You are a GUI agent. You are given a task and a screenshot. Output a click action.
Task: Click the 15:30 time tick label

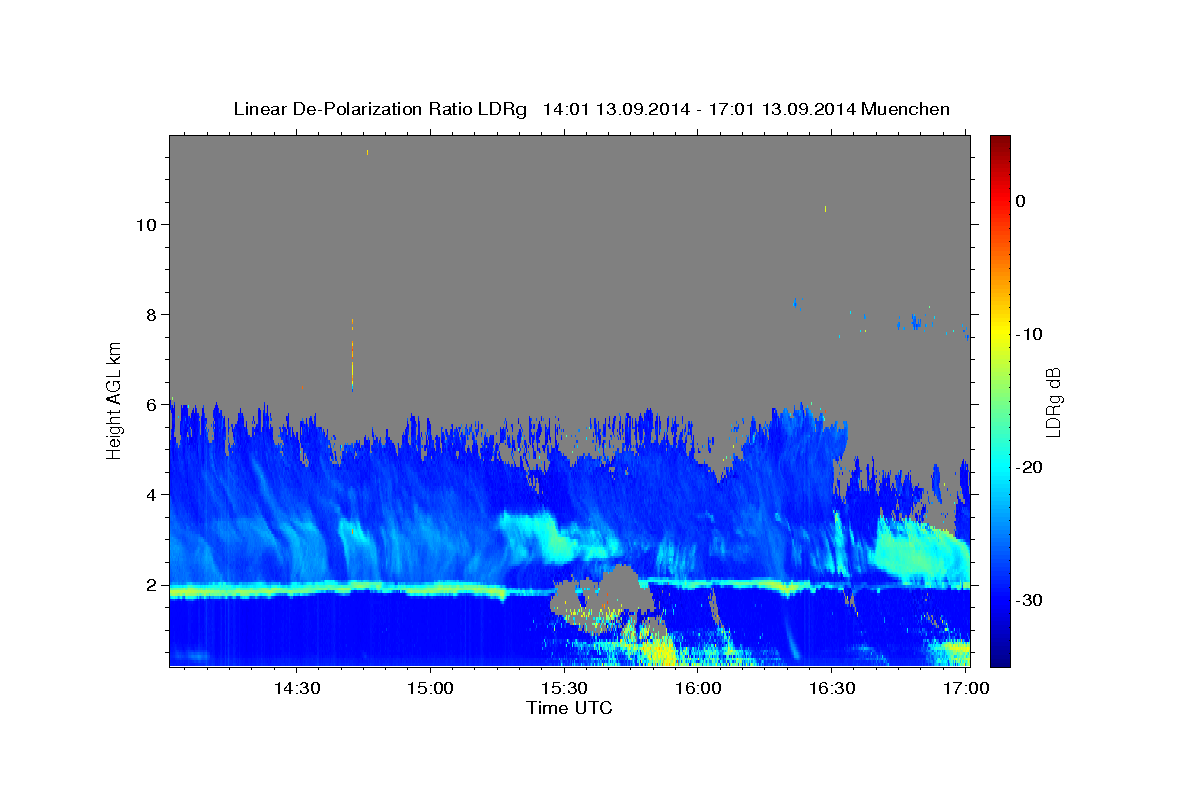click(564, 689)
